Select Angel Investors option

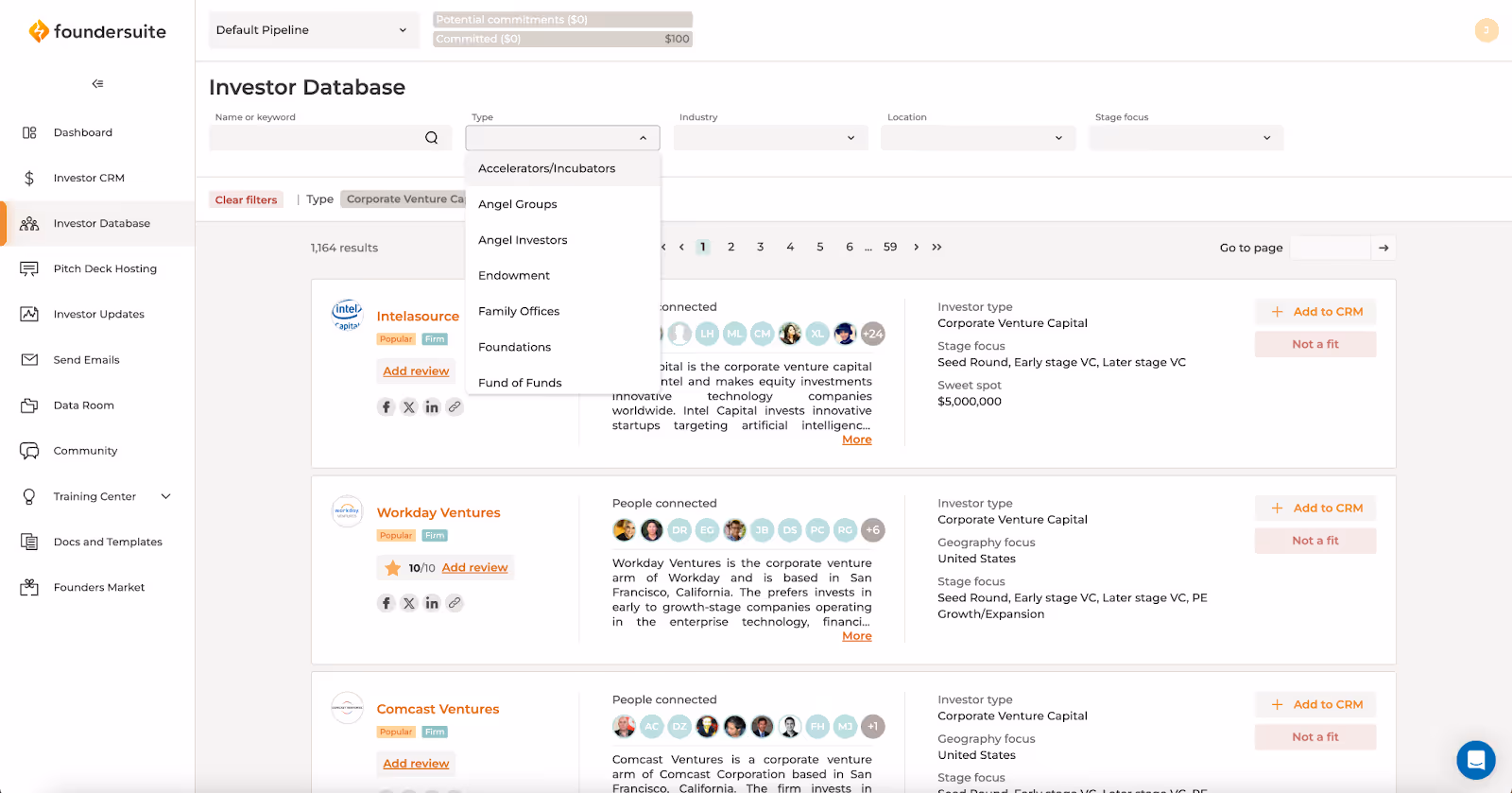[x=563, y=240]
